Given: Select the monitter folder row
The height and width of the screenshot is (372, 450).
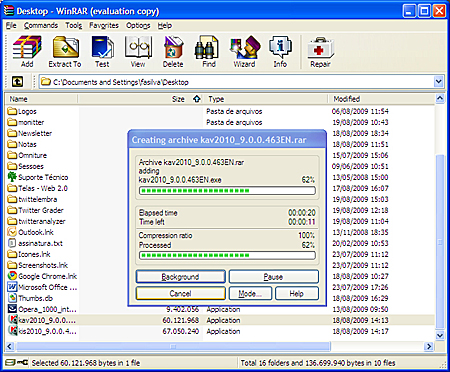Looking at the screenshot, I should coord(220,122).
